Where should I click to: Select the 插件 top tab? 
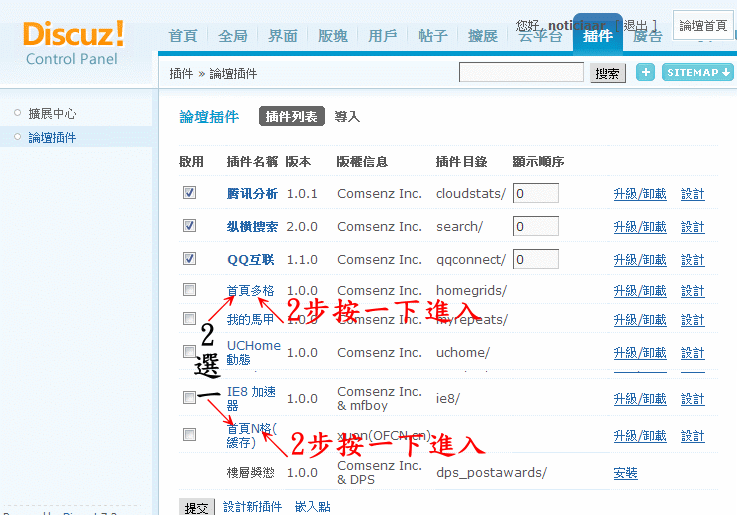tap(598, 35)
